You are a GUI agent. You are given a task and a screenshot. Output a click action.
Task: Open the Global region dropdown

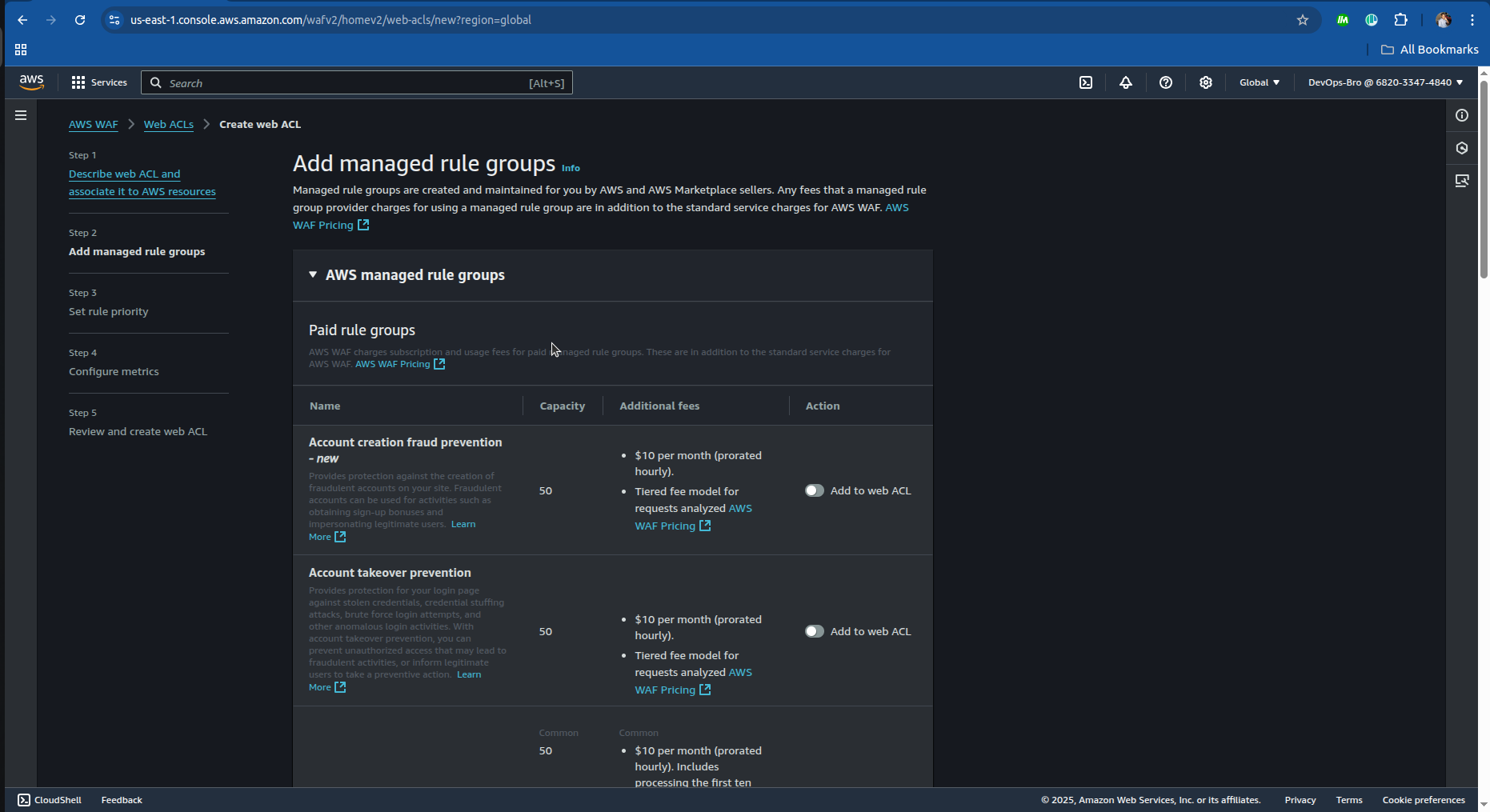coord(1260,82)
